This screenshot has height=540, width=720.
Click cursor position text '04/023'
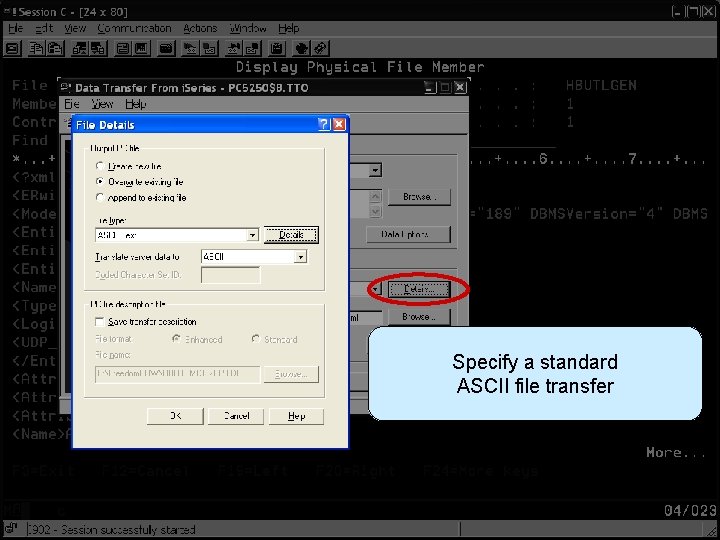pyautogui.click(x=690, y=510)
